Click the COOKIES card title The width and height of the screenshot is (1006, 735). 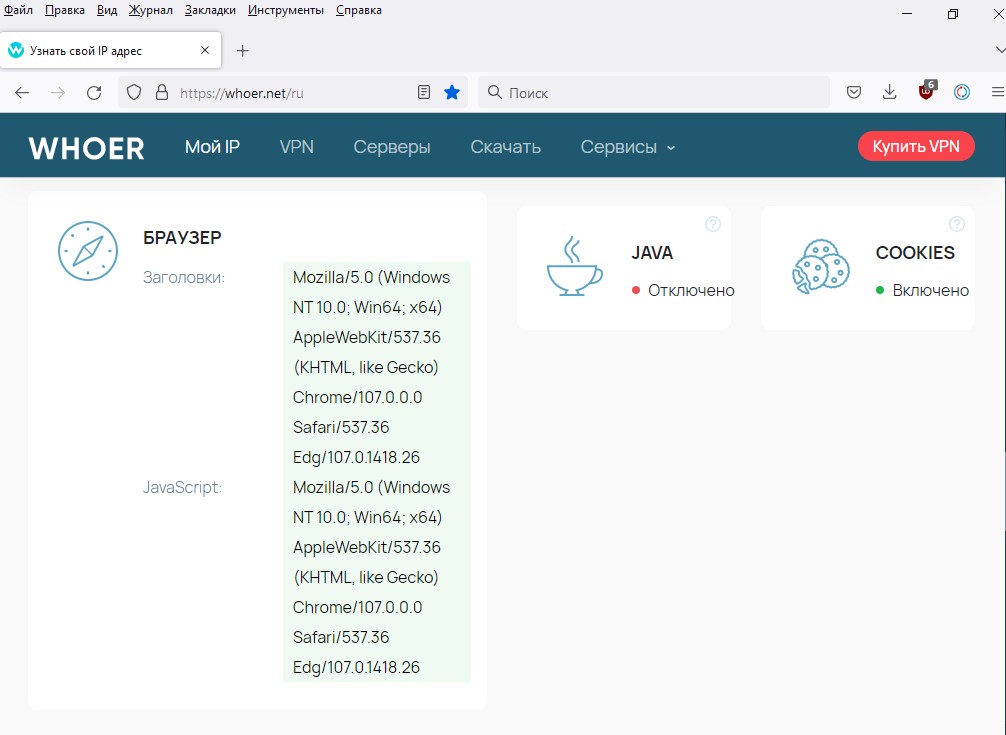(x=915, y=253)
